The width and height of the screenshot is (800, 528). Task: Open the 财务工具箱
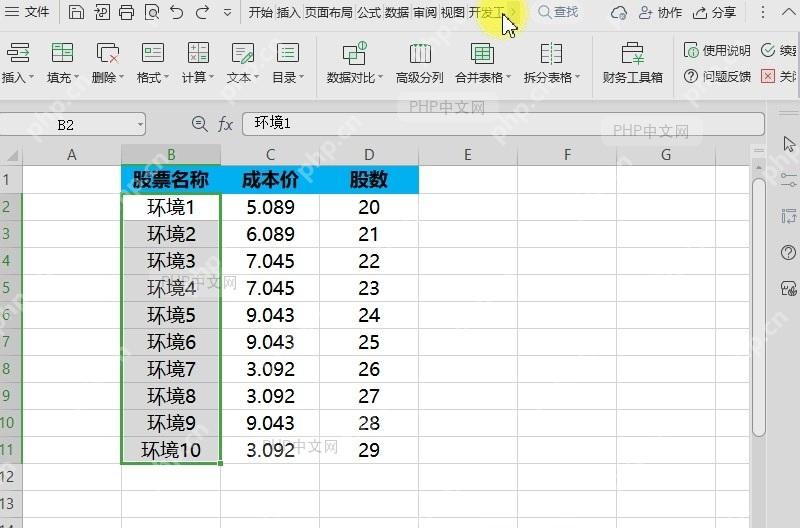pyautogui.click(x=632, y=63)
